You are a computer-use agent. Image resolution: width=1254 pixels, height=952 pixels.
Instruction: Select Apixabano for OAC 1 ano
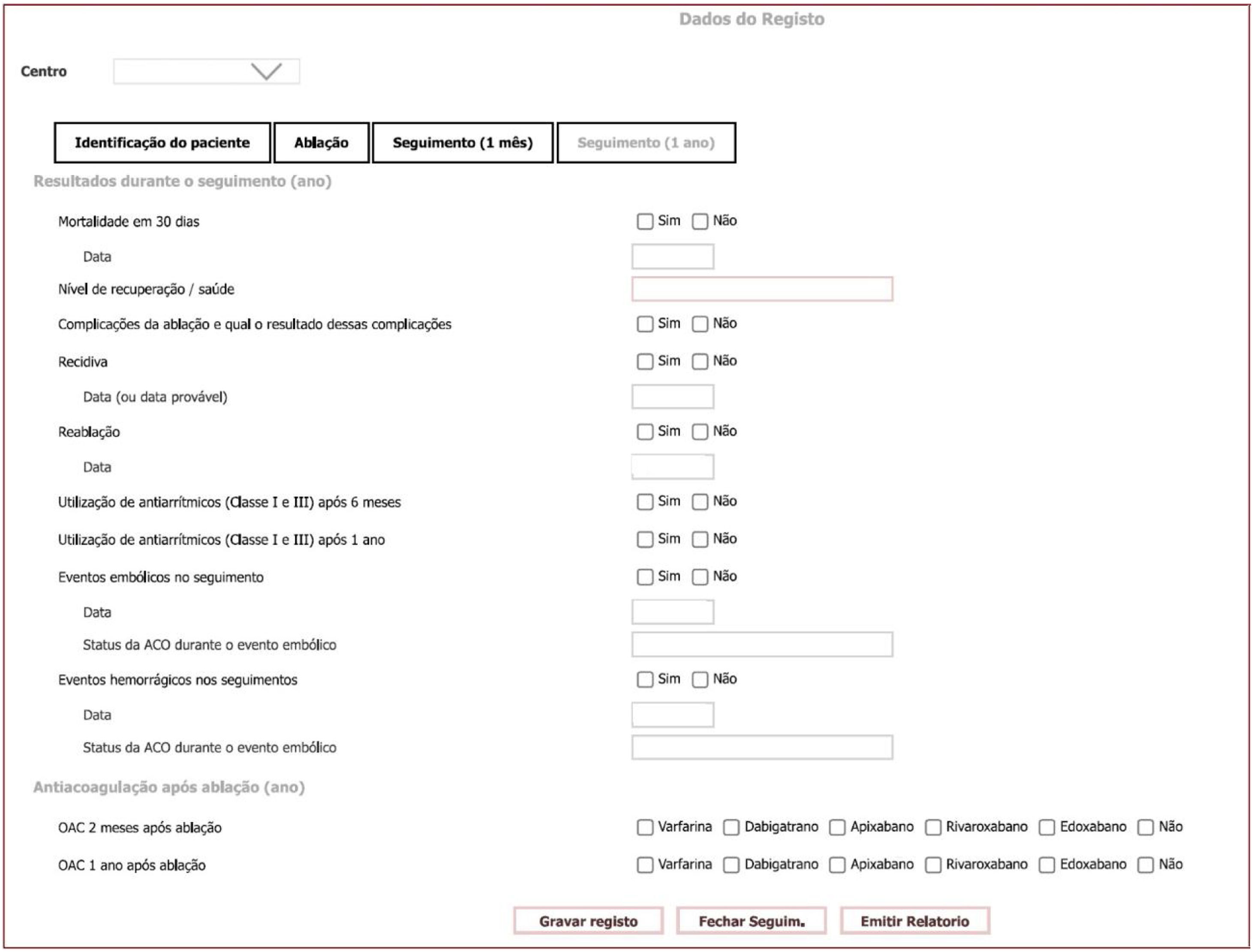click(x=837, y=865)
